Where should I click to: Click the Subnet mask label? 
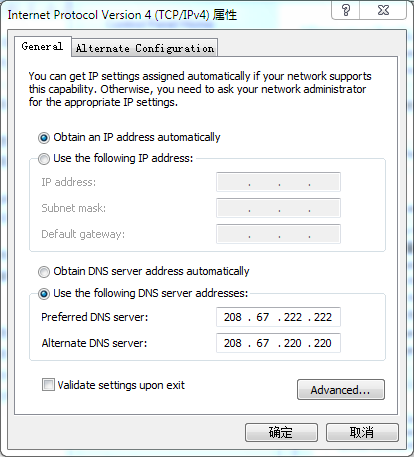[x=74, y=208]
